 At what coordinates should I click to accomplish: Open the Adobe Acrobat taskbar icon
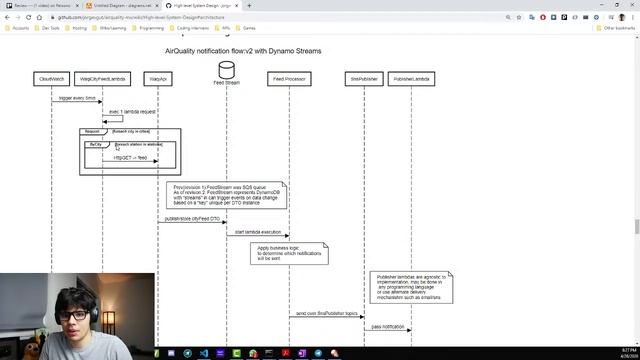pyautogui.click(x=285, y=353)
